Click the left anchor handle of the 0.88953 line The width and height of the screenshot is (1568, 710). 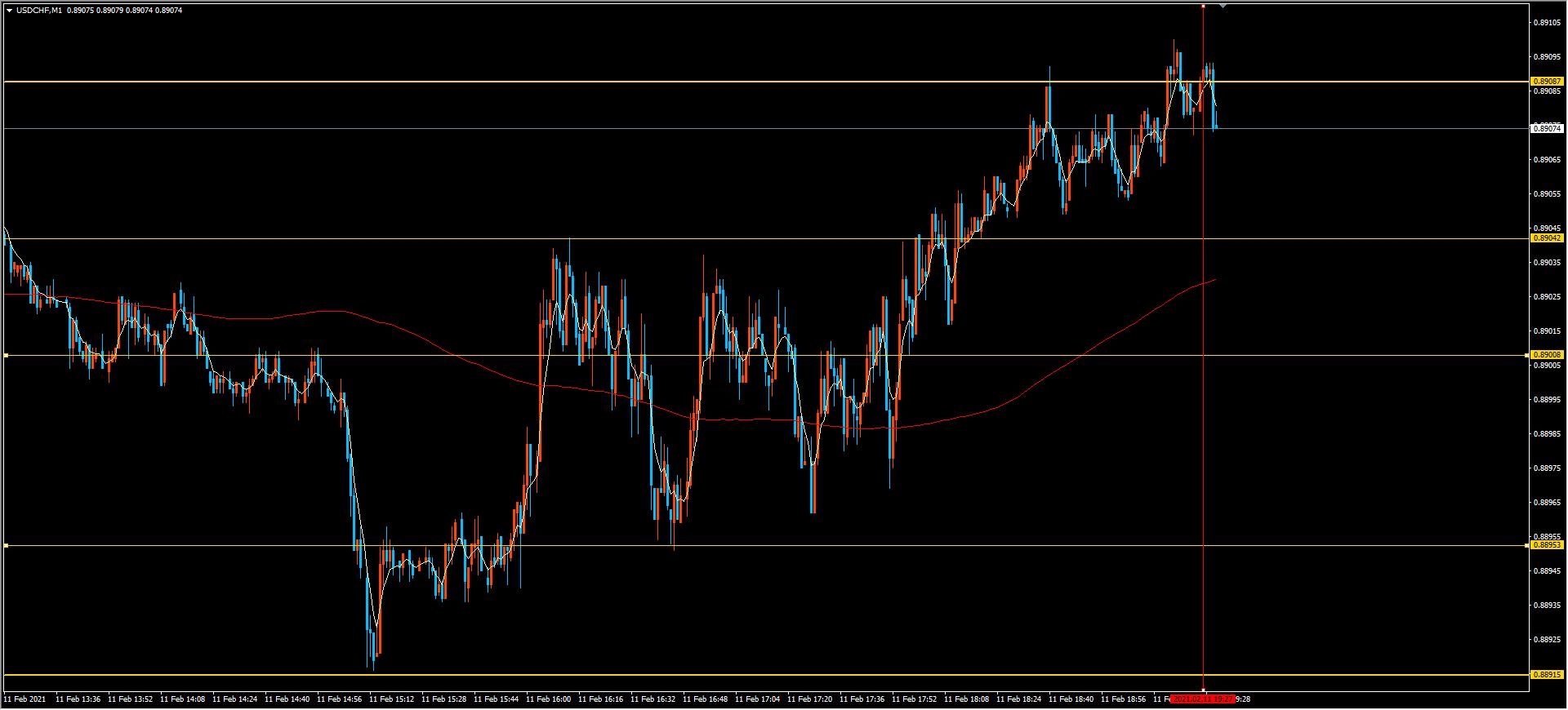(6, 545)
